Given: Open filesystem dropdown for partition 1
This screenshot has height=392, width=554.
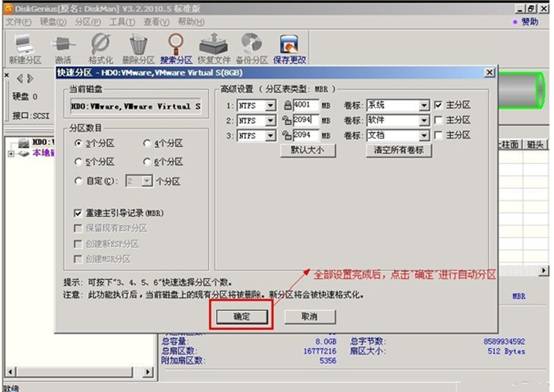Looking at the screenshot, I should tap(270, 105).
